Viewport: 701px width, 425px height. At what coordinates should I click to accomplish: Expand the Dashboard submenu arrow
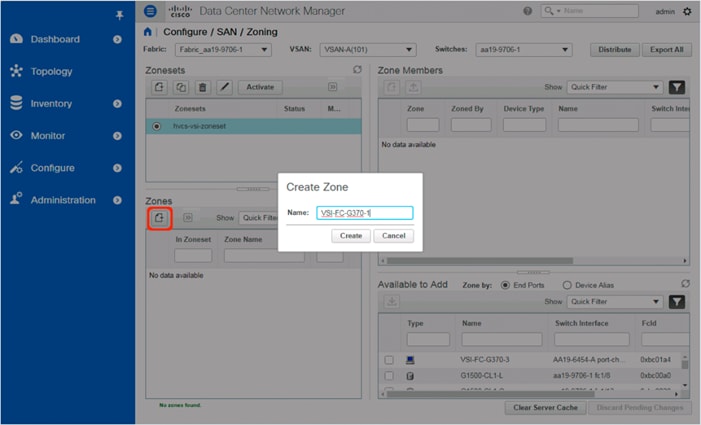[x=117, y=39]
